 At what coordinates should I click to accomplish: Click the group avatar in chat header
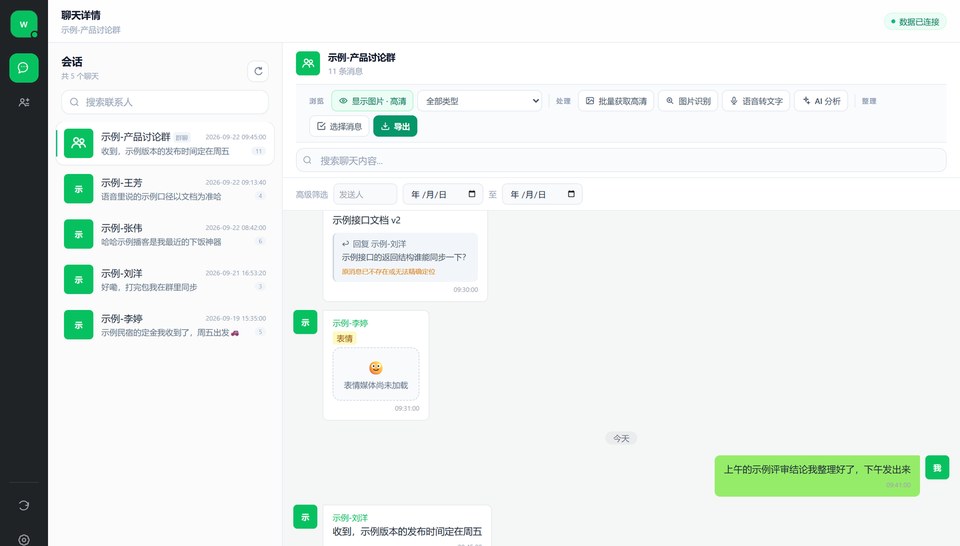coord(308,63)
